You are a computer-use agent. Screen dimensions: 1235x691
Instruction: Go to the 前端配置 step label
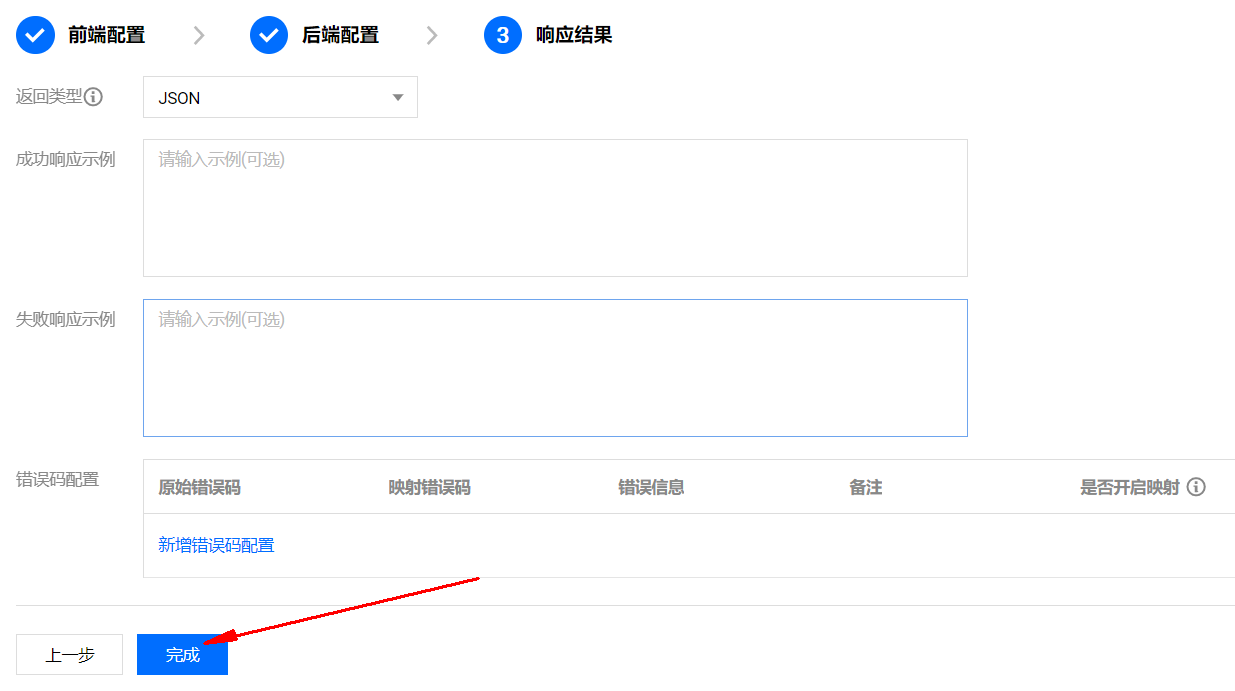coord(106,35)
